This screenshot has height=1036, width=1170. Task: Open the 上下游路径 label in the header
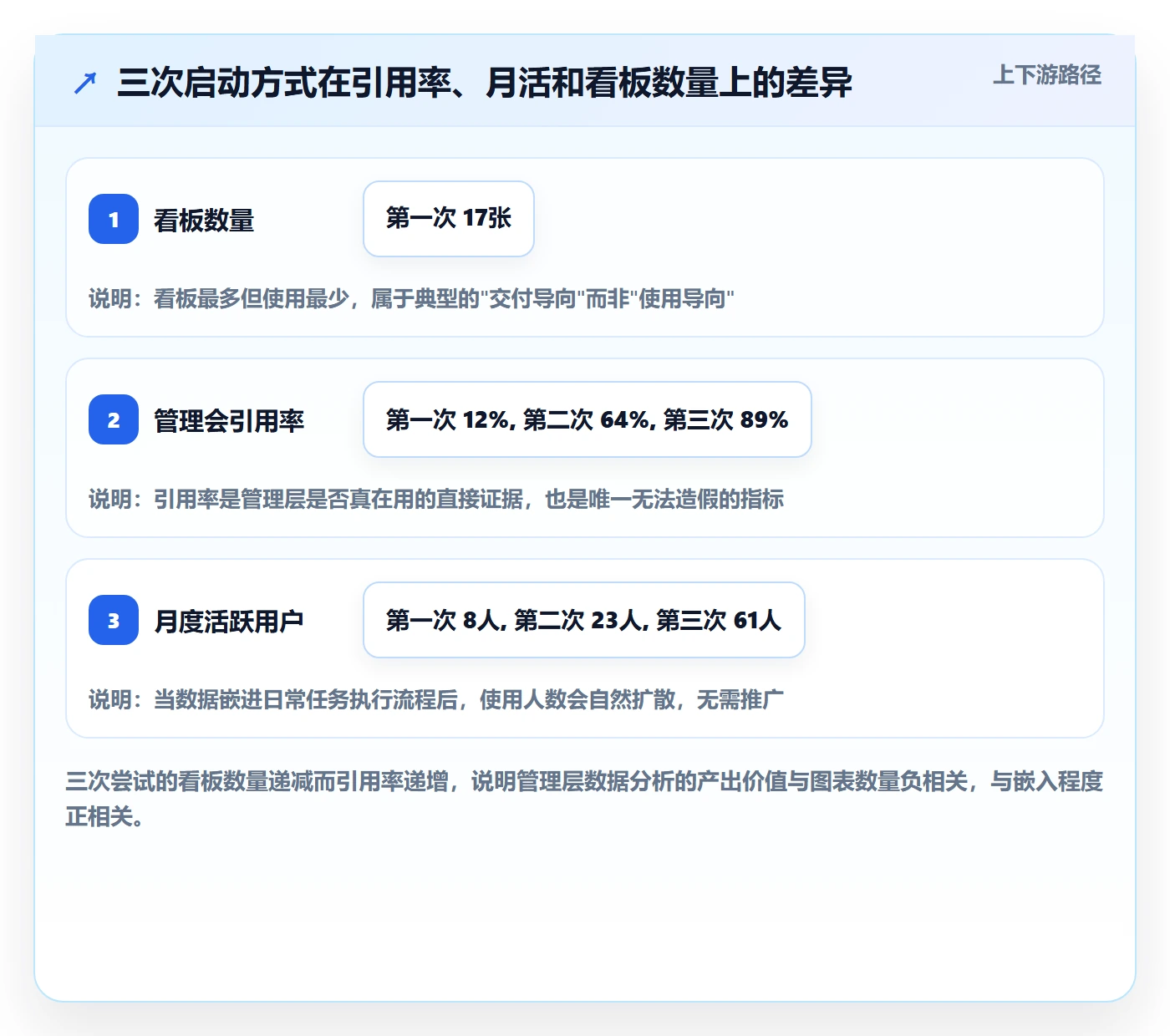click(1047, 75)
